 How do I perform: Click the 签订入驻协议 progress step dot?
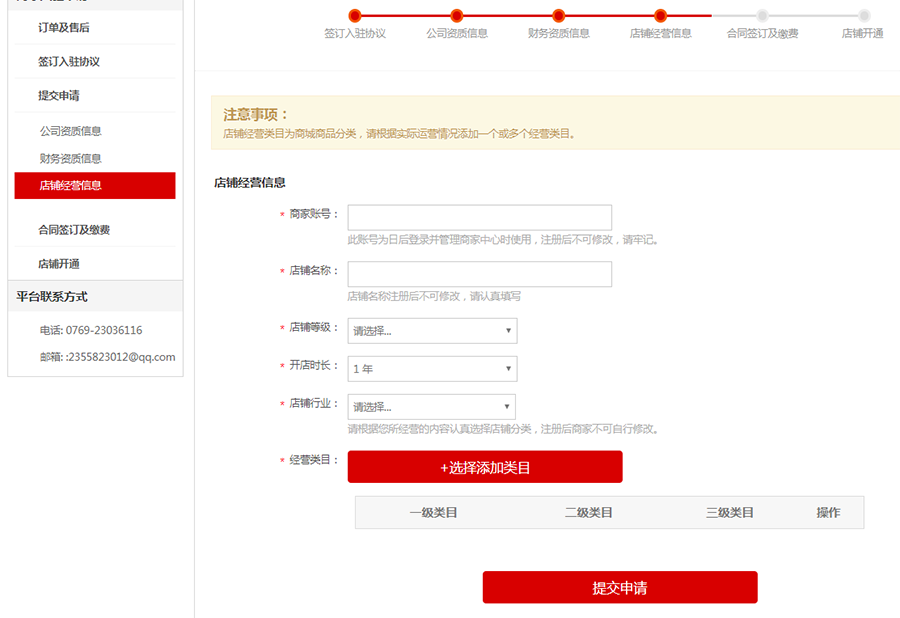(355, 15)
